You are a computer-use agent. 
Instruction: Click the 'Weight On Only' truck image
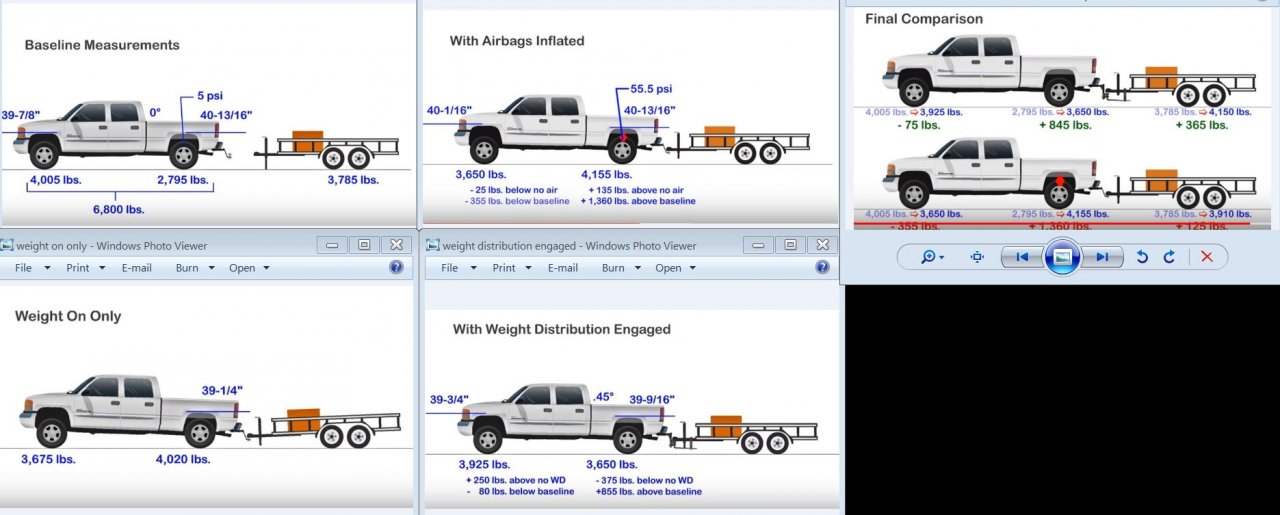click(x=130, y=410)
